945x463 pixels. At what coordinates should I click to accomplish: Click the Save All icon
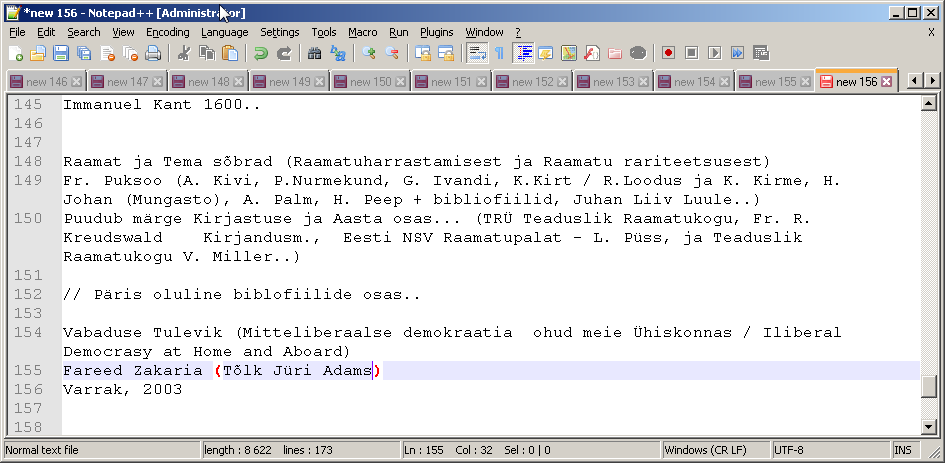click(x=84, y=53)
